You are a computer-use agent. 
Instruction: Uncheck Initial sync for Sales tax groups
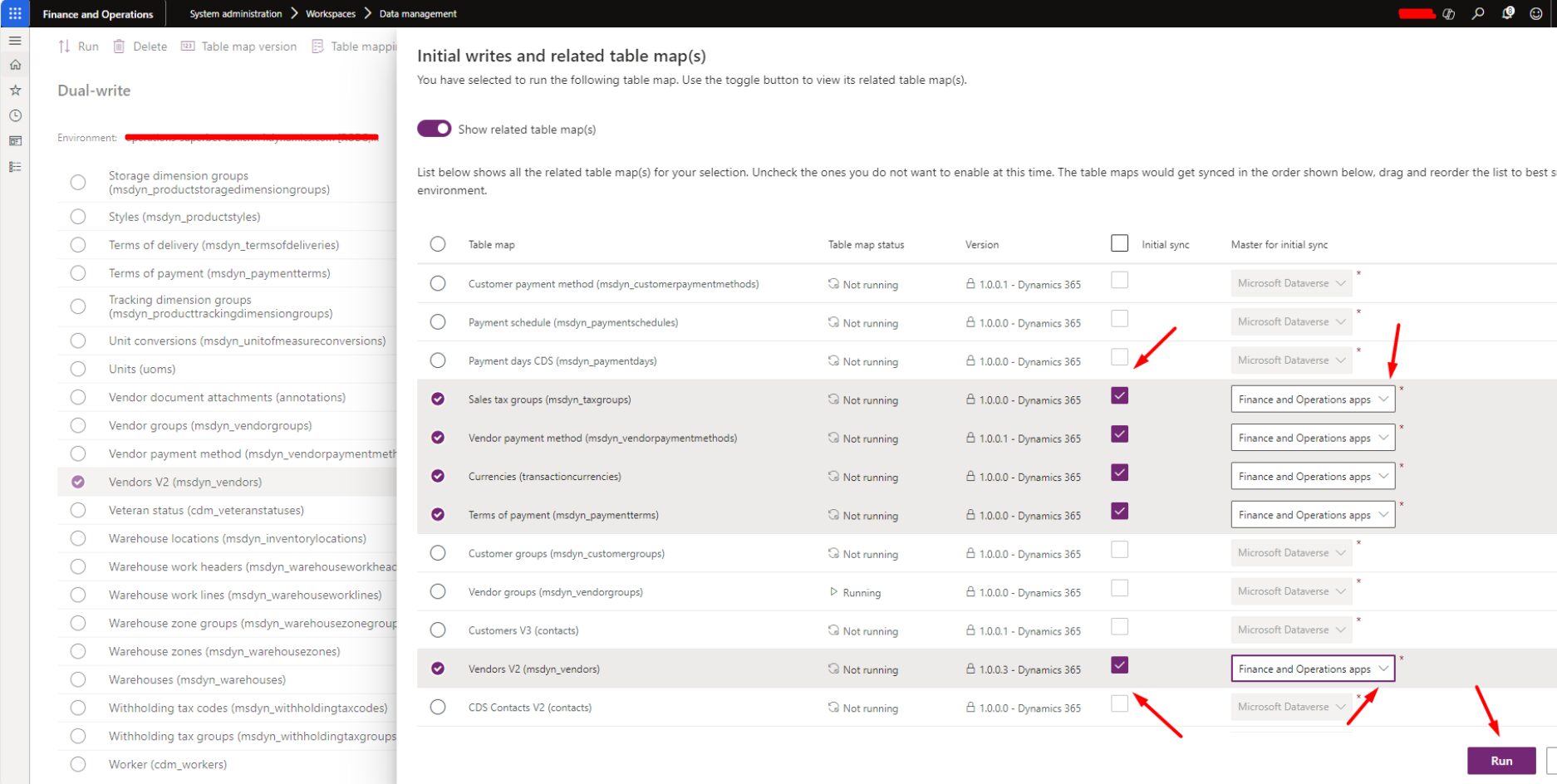pyautogui.click(x=1119, y=395)
